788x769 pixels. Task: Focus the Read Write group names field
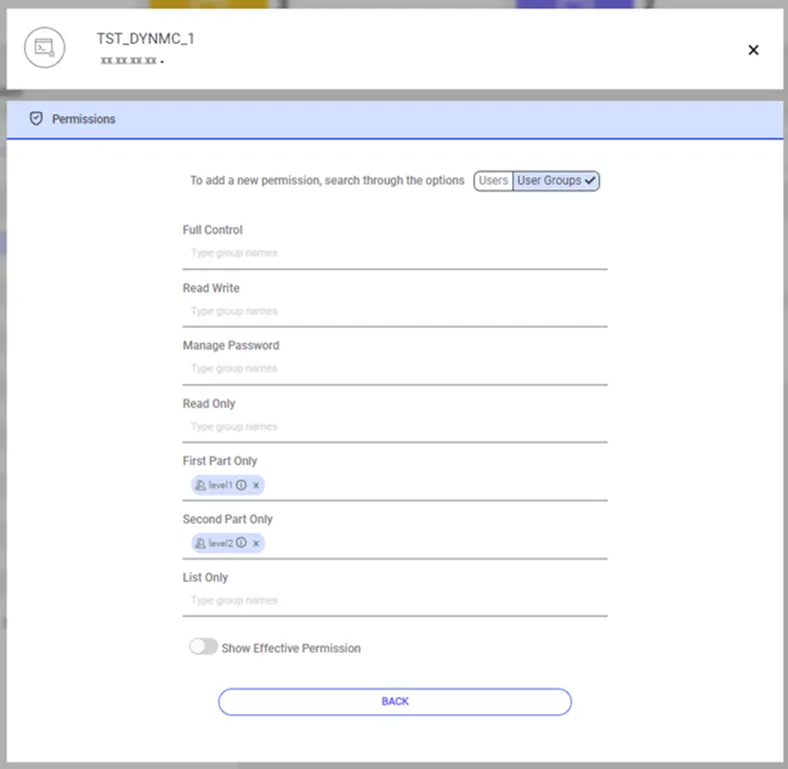click(x=395, y=311)
